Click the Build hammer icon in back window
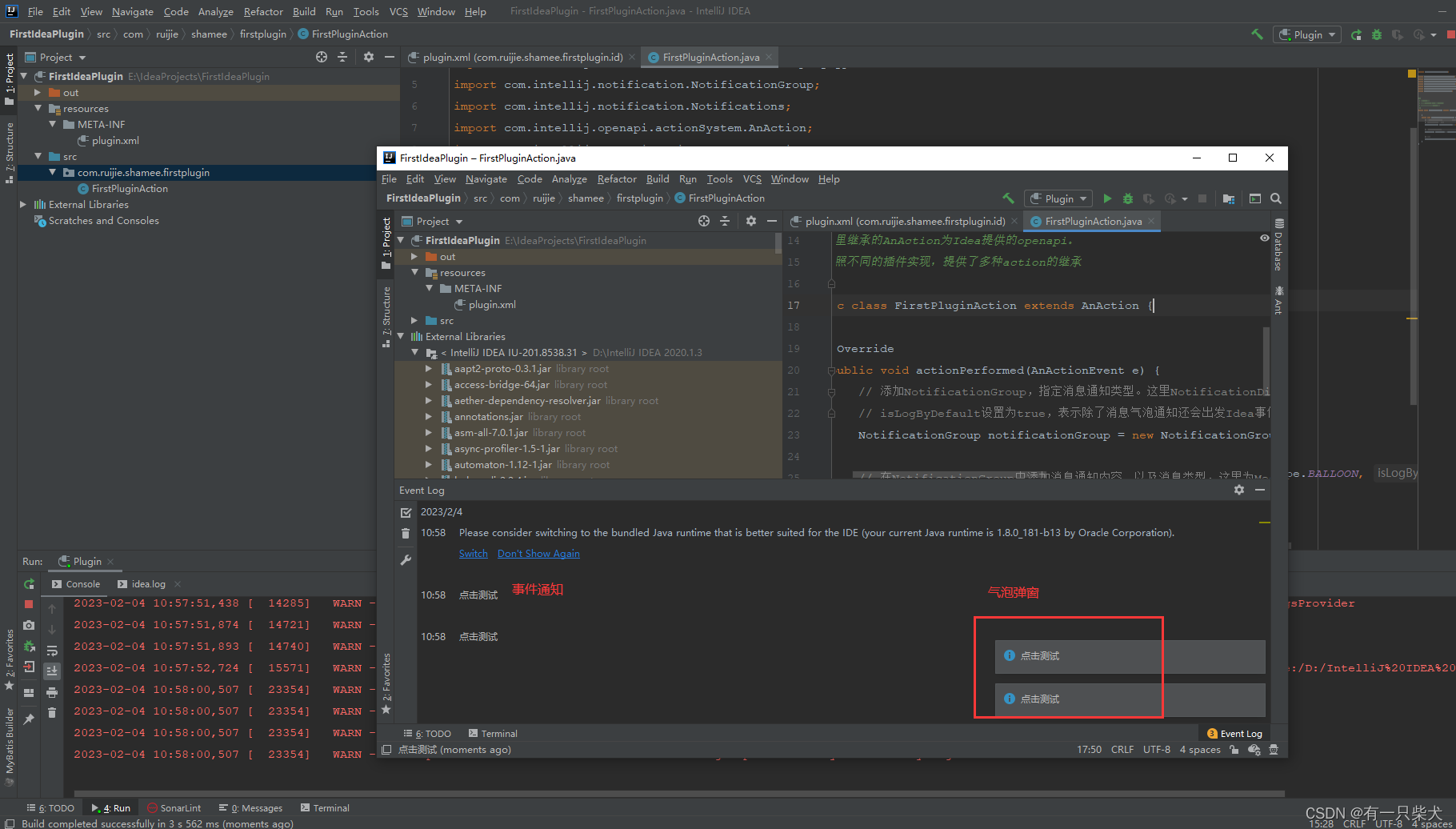 pyautogui.click(x=1257, y=34)
